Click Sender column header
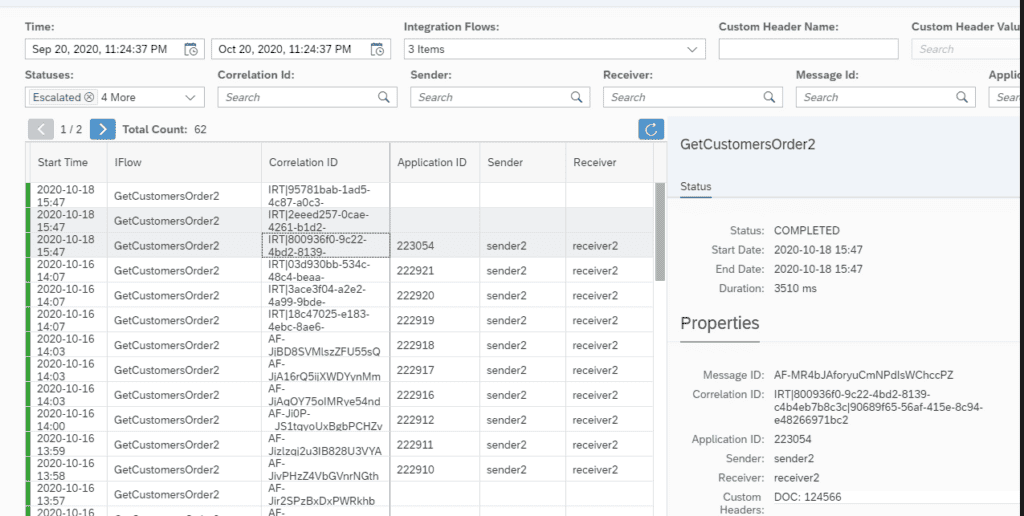The width and height of the screenshot is (1024, 516). [x=523, y=163]
